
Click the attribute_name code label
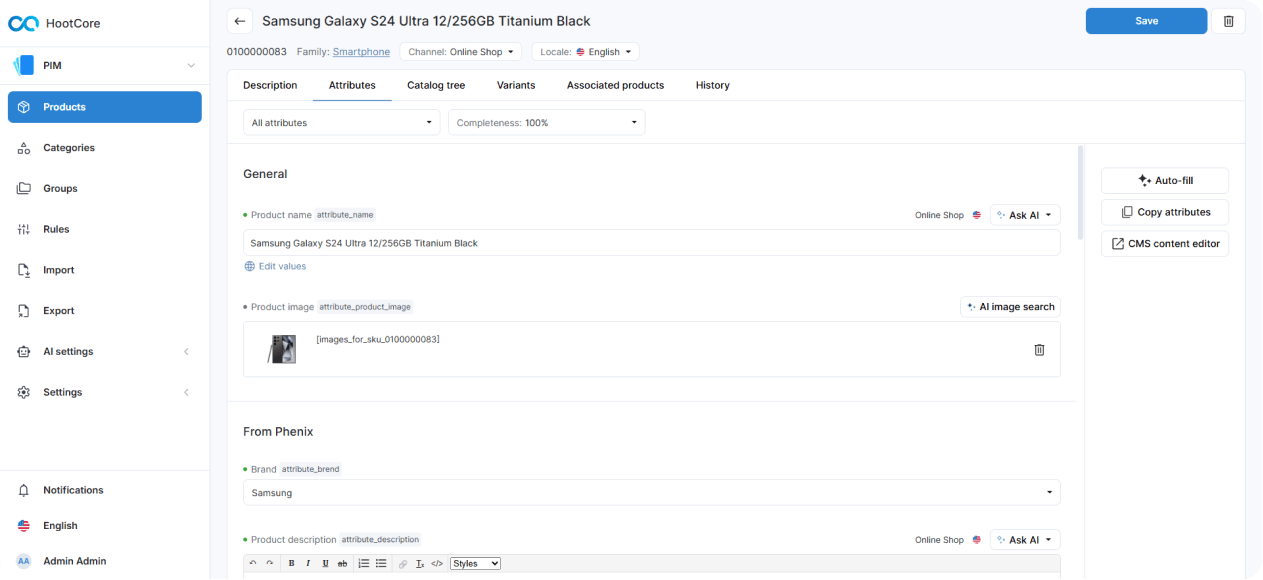point(345,215)
